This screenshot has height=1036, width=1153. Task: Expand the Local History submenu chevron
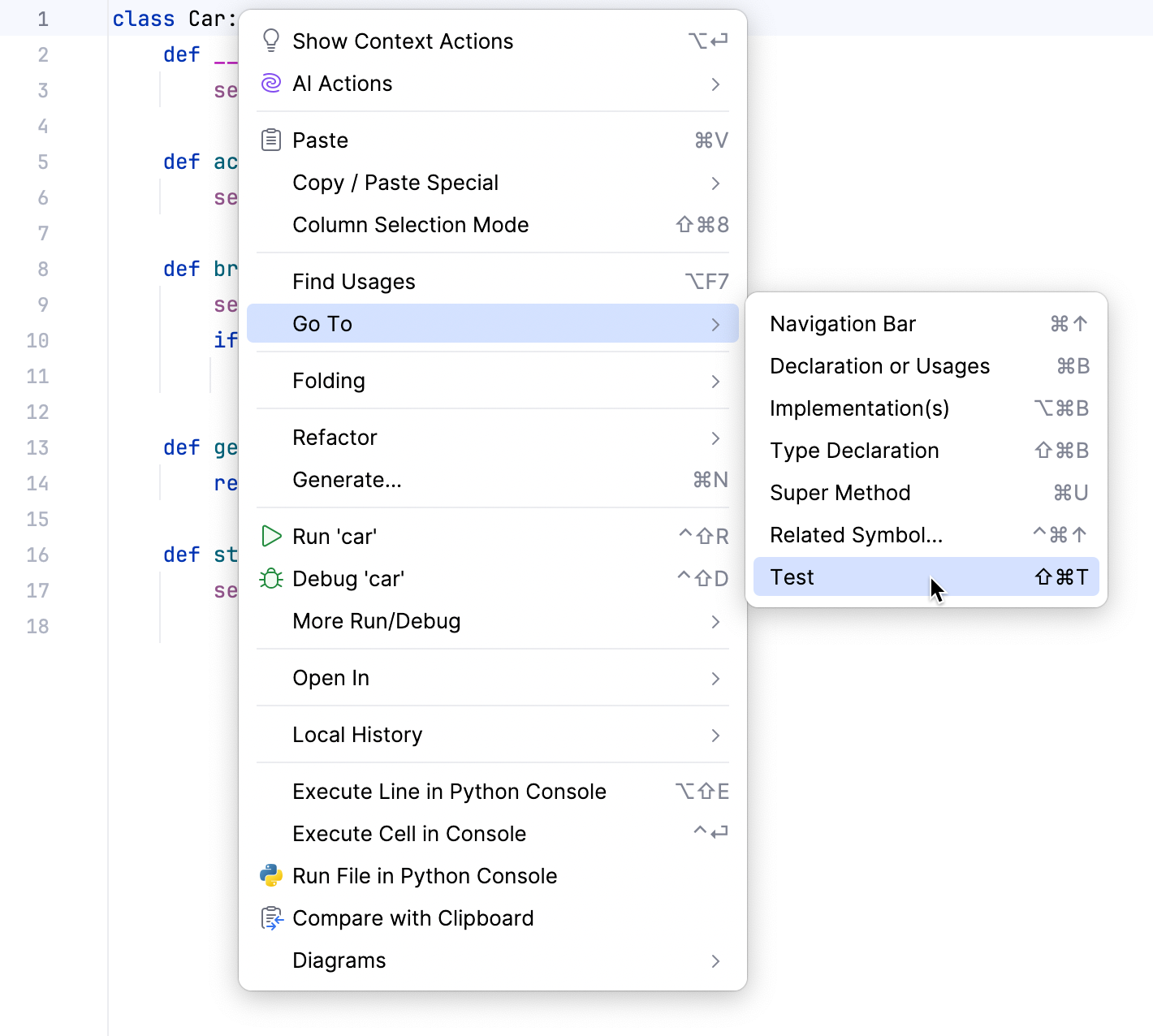pos(715,735)
